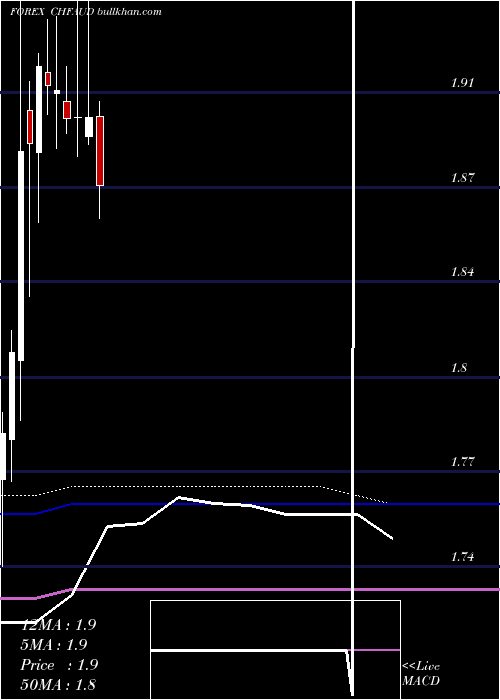This screenshot has width=500, height=700.
Task: Select the '12MA : 1.9' legend text
Action: click(58, 625)
